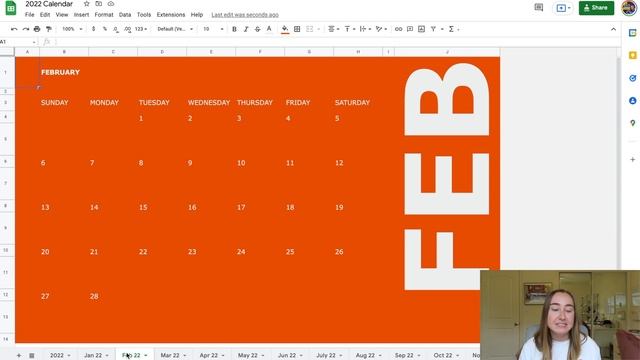Open the Edit menu
The width and height of the screenshot is (640, 360).
point(45,15)
